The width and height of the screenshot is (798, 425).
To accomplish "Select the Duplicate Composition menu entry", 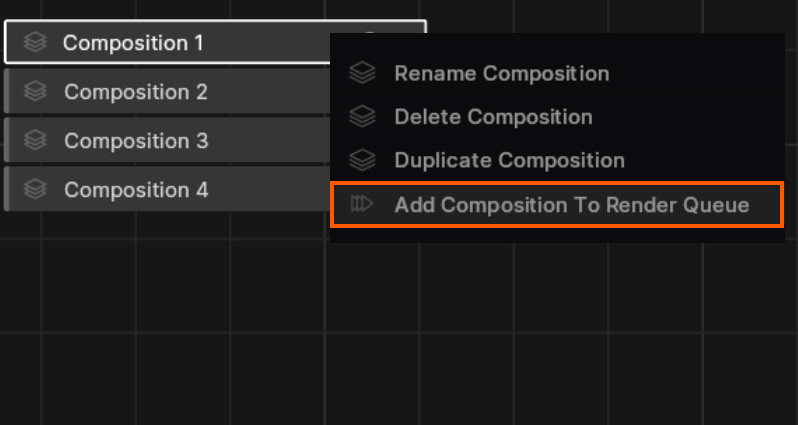I will tap(509, 160).
